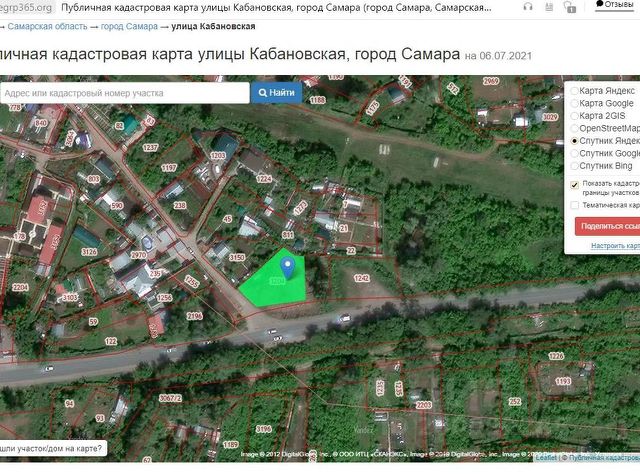Select the Карта Яндекс map layer

coord(575,90)
